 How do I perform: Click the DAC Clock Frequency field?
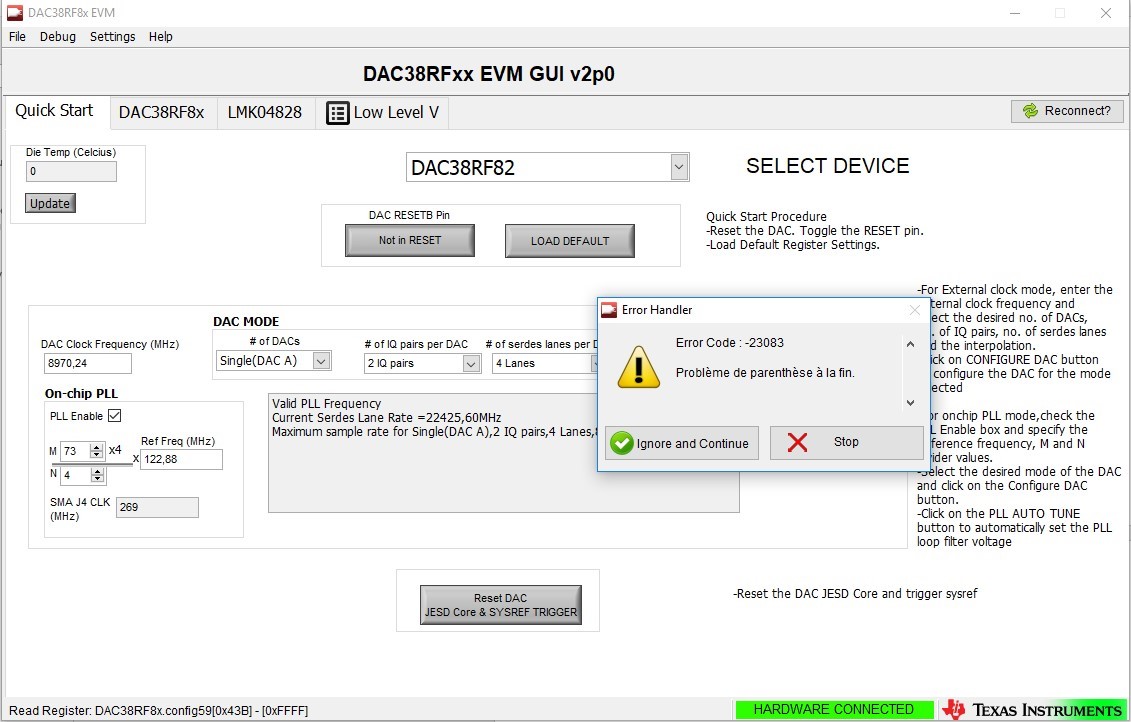click(88, 364)
